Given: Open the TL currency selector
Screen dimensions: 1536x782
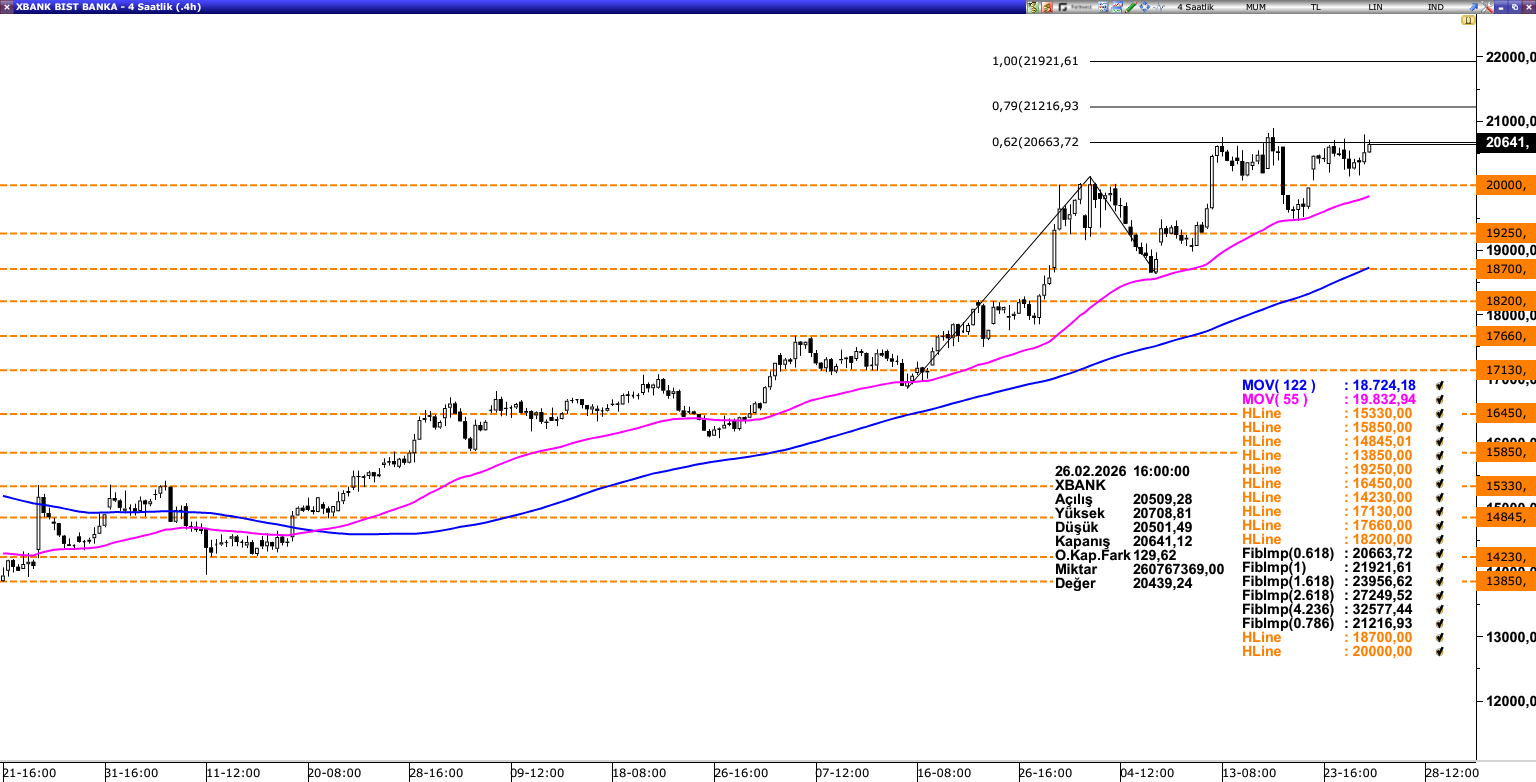Looking at the screenshot, I should [x=1316, y=7].
